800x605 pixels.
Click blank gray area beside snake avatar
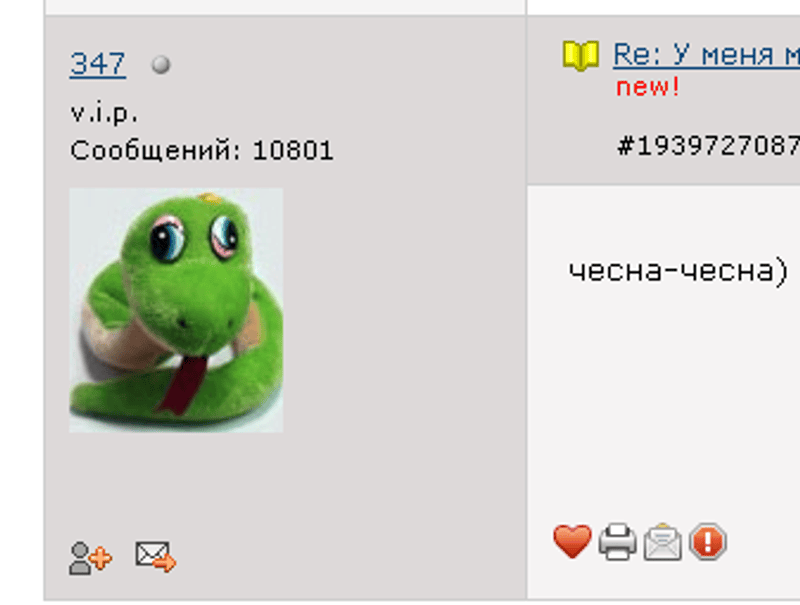[403, 311]
